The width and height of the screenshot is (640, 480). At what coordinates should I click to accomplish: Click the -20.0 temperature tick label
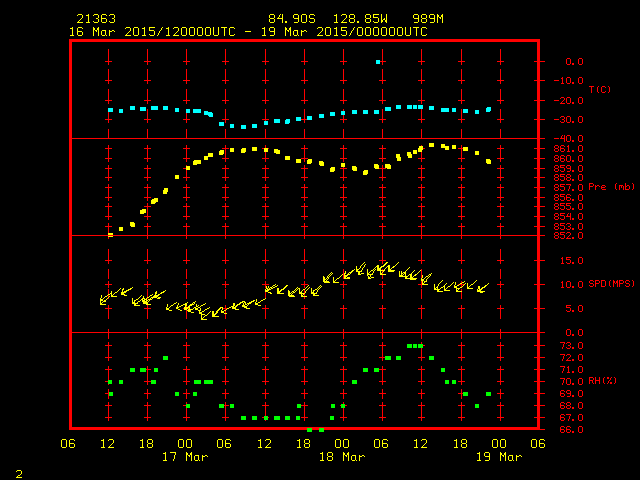click(x=569, y=100)
